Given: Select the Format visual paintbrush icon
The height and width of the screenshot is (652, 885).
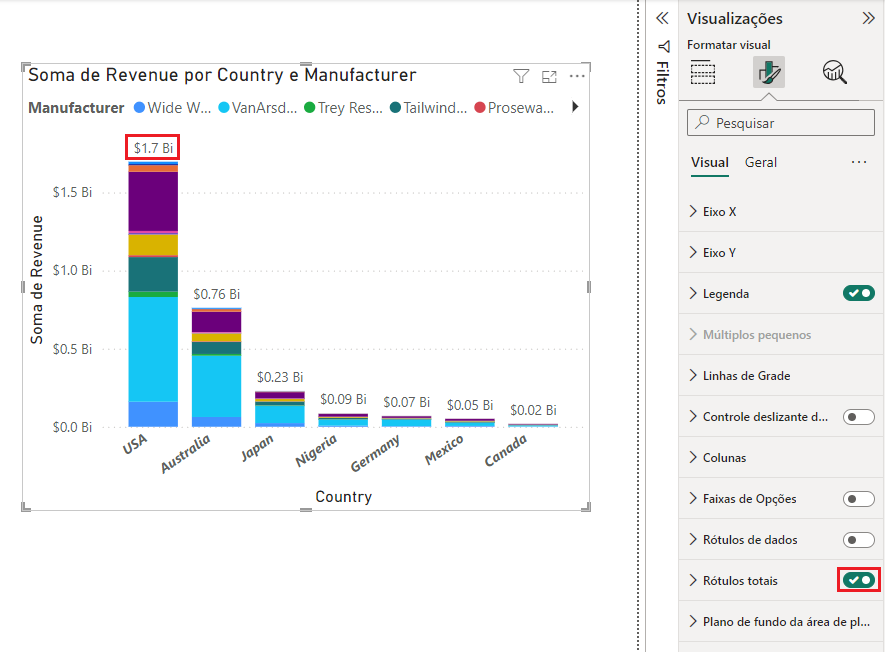Looking at the screenshot, I should 769,72.
